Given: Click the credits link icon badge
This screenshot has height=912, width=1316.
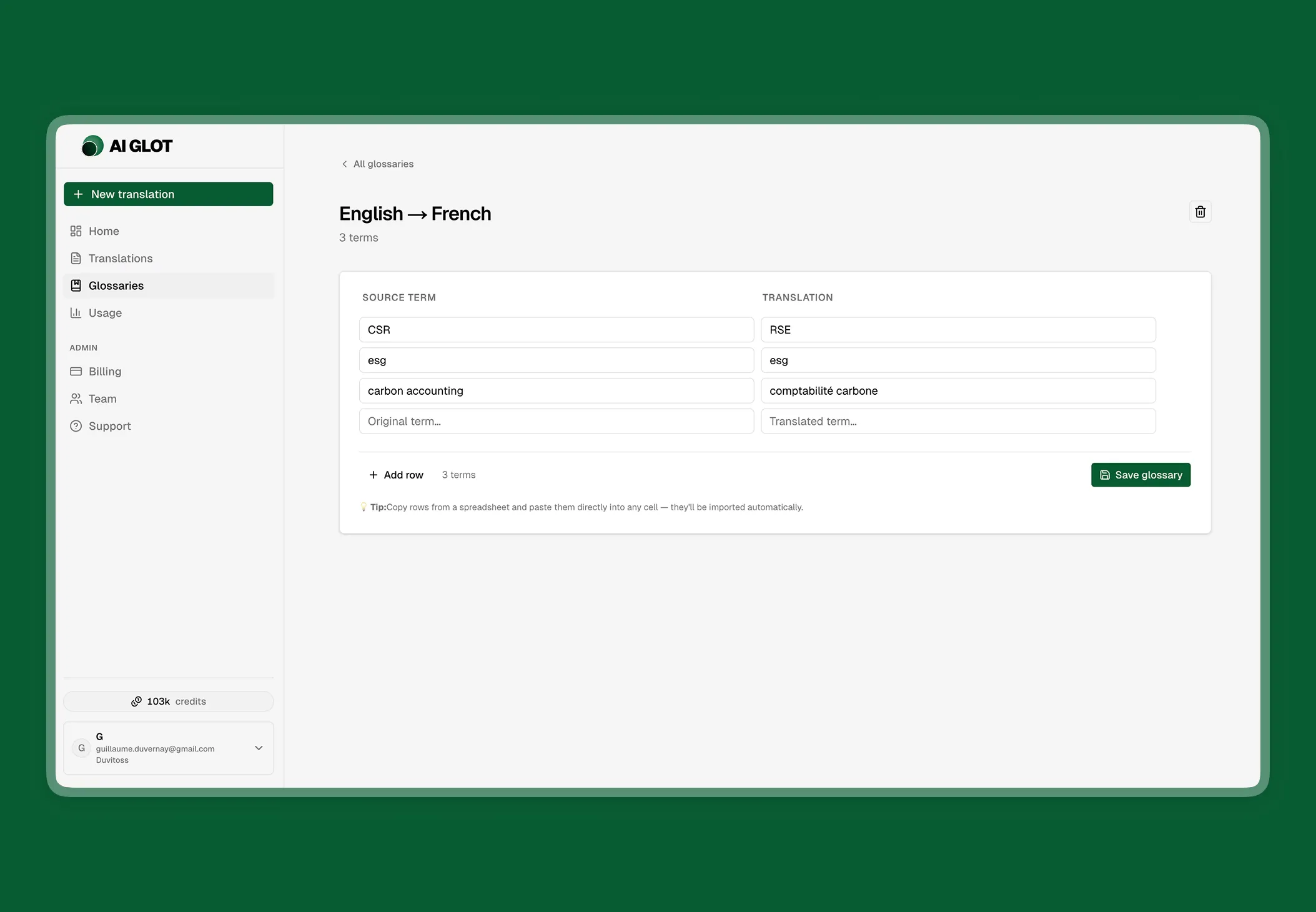Looking at the screenshot, I should point(137,701).
